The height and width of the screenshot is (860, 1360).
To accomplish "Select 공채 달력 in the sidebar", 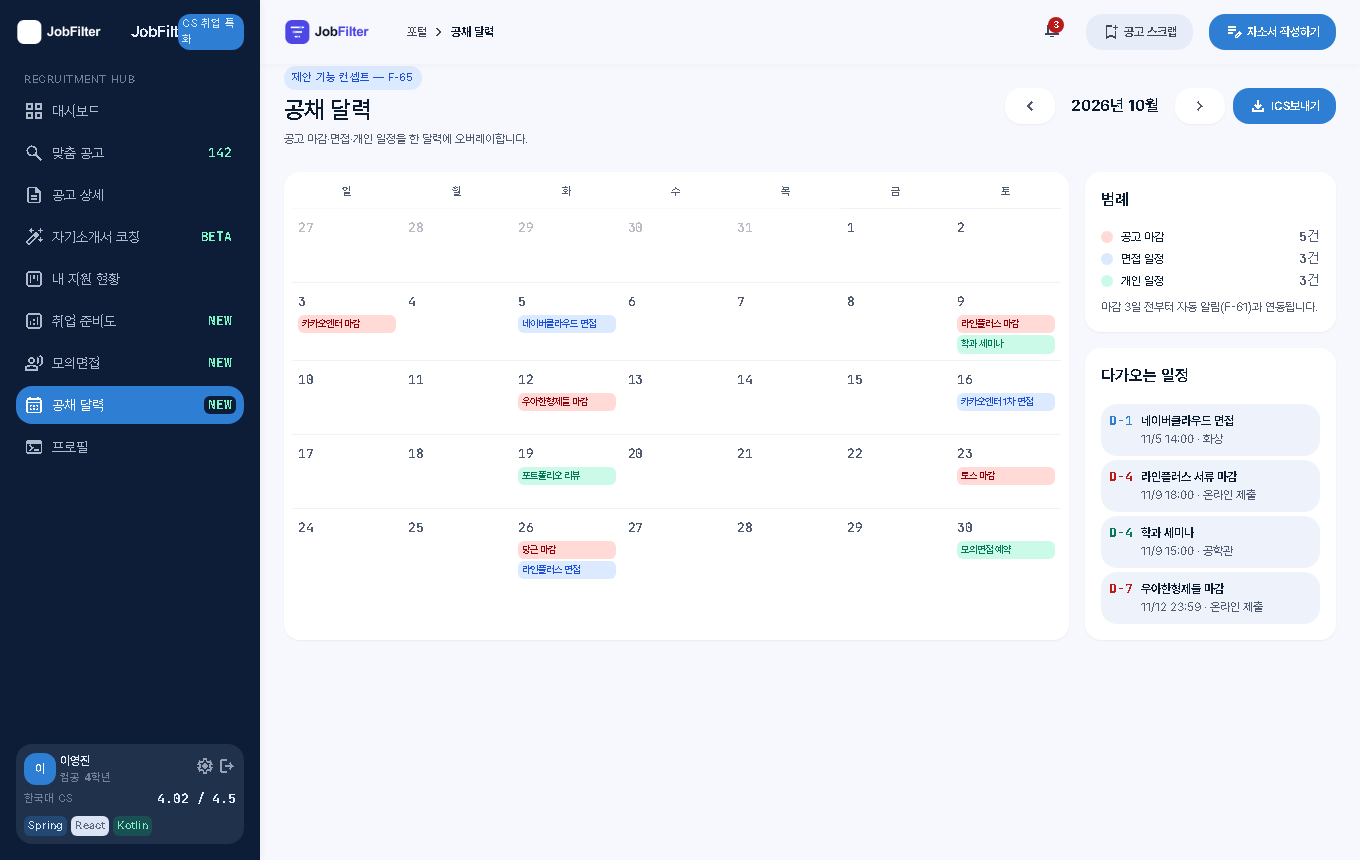I will (x=130, y=405).
